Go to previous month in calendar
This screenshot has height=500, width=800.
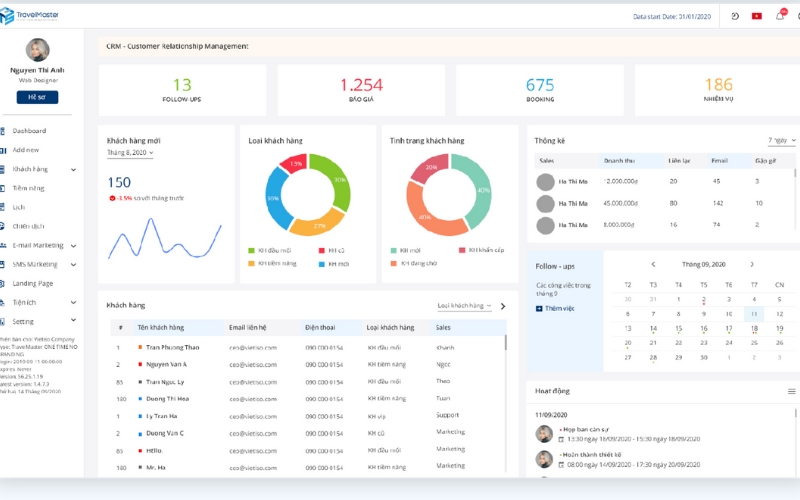pos(653,264)
